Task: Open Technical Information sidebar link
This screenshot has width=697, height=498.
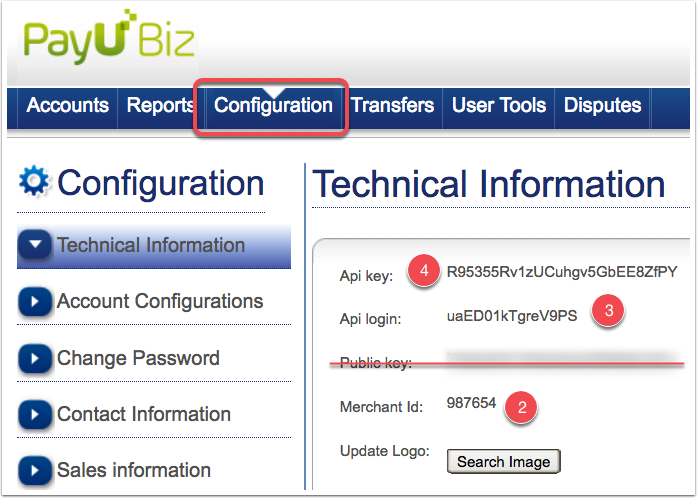Action: pos(151,245)
